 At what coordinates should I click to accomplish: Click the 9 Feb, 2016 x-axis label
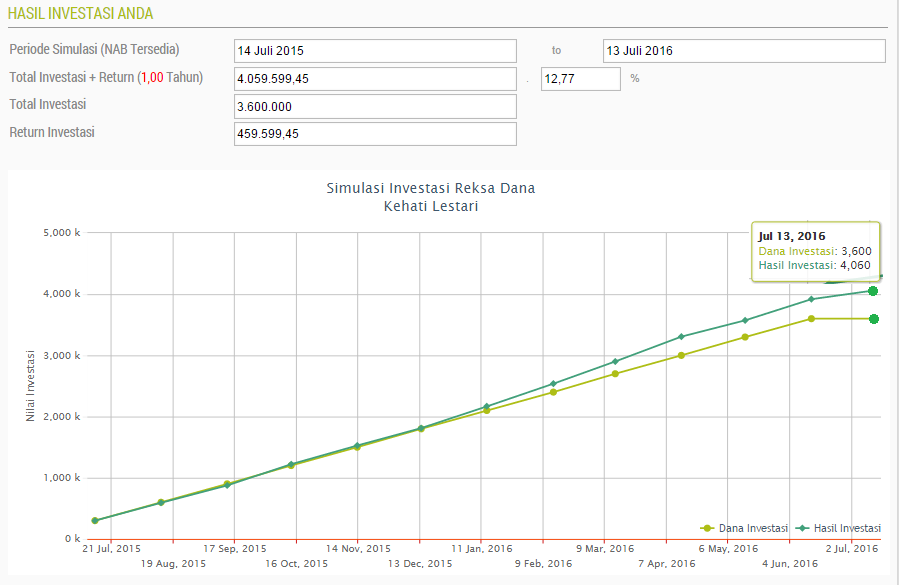(544, 564)
